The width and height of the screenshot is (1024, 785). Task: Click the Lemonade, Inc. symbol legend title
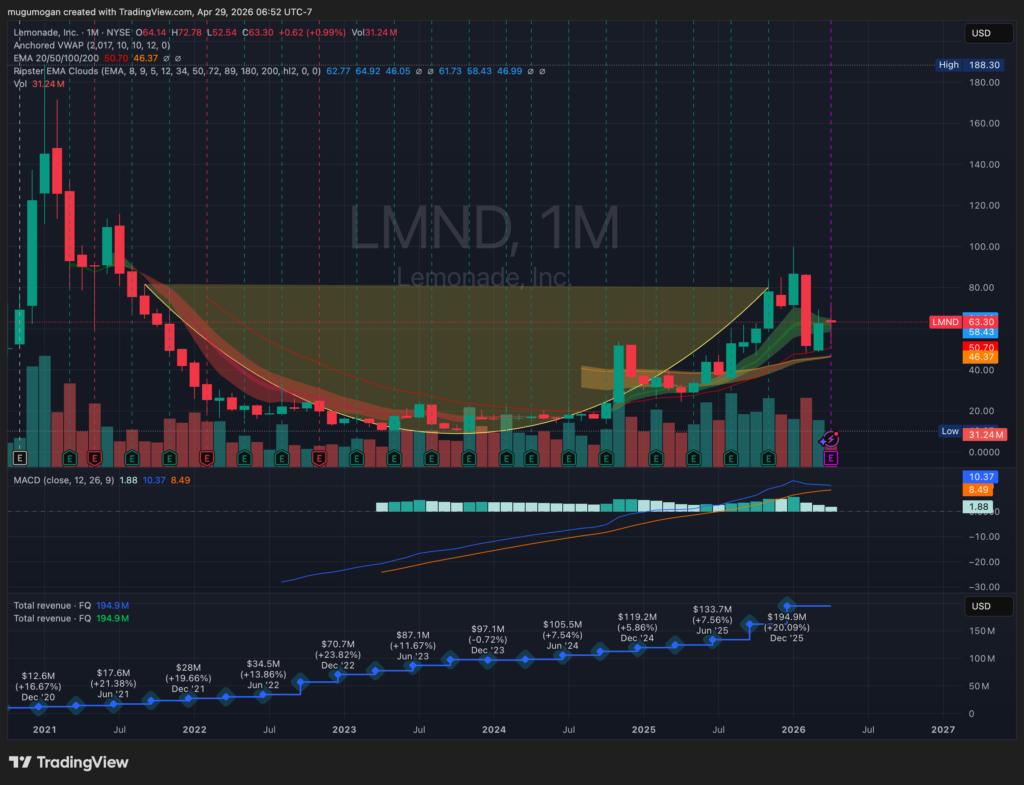pyautogui.click(x=47, y=33)
